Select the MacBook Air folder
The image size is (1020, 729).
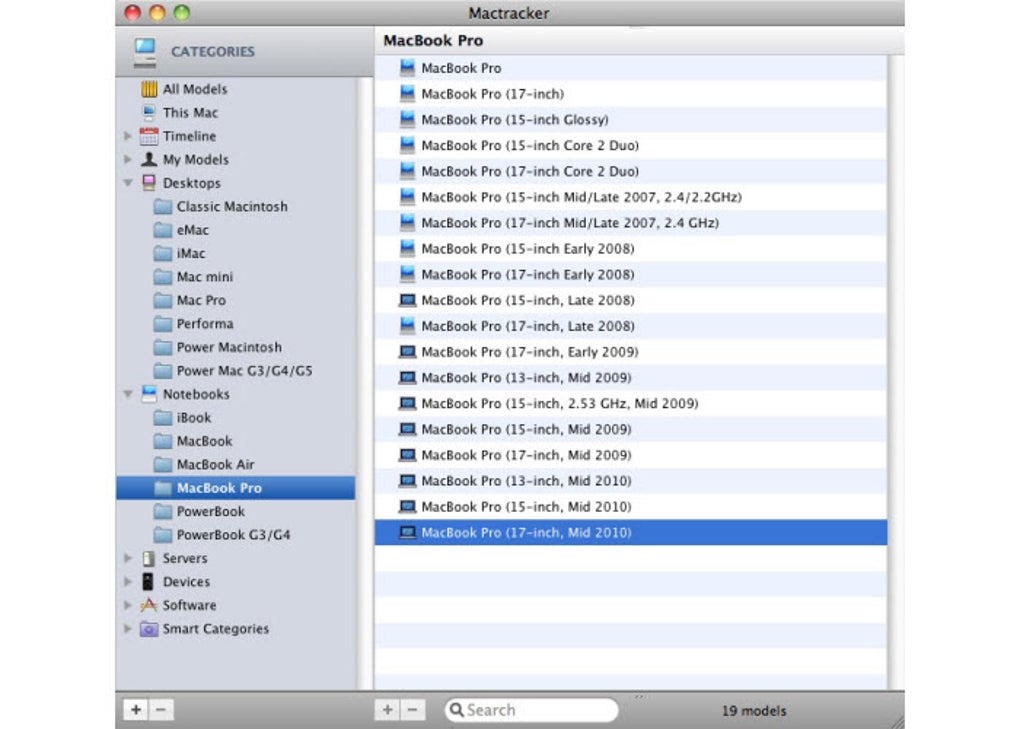coord(204,464)
